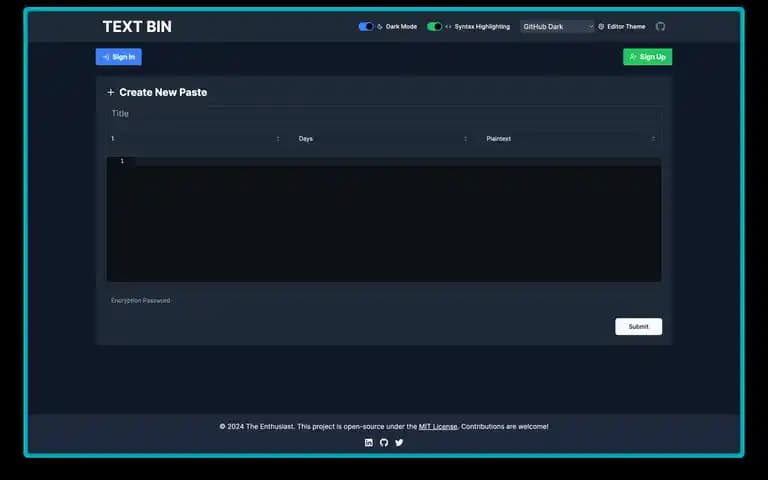Screen dimensions: 768x480
Task: Open the GitHub icon in footer
Action: (384, 443)
